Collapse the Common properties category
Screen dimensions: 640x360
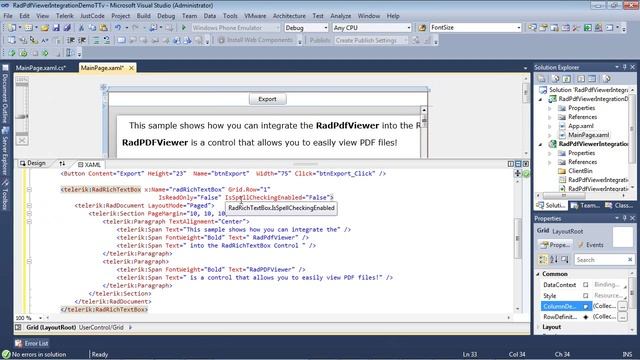click(x=538, y=274)
